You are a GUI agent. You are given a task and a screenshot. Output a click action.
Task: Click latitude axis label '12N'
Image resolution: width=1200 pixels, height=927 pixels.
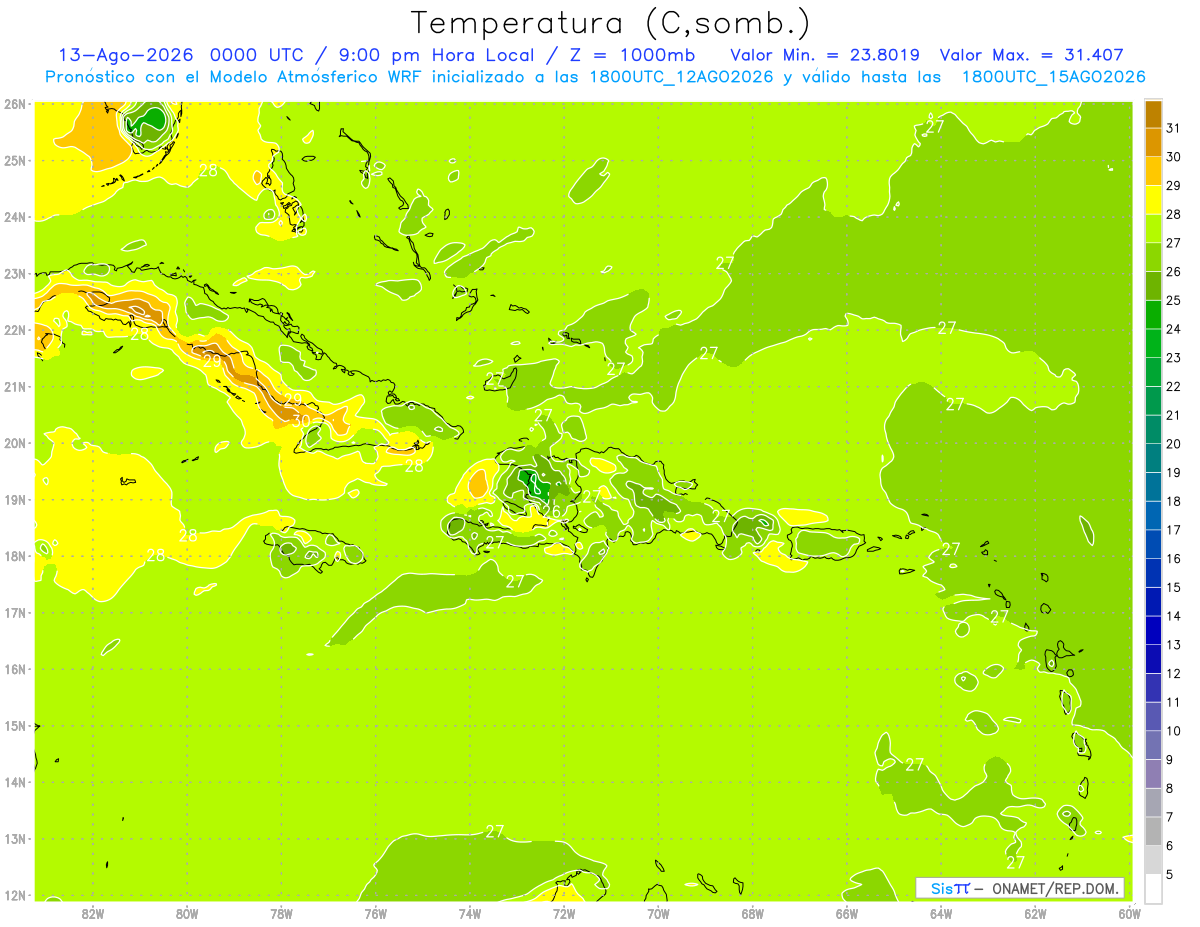pos(14,895)
